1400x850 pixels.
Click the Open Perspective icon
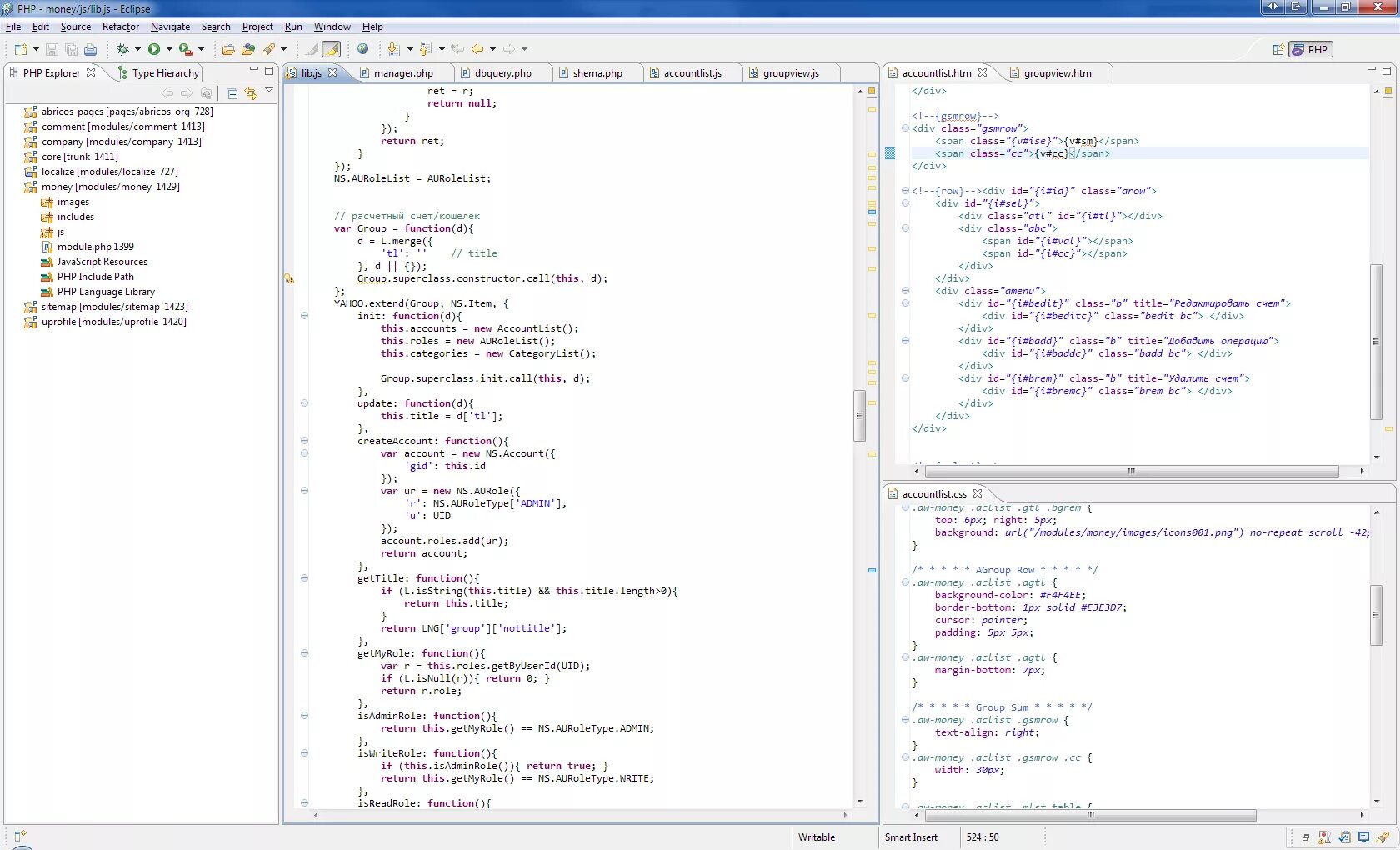click(1278, 50)
